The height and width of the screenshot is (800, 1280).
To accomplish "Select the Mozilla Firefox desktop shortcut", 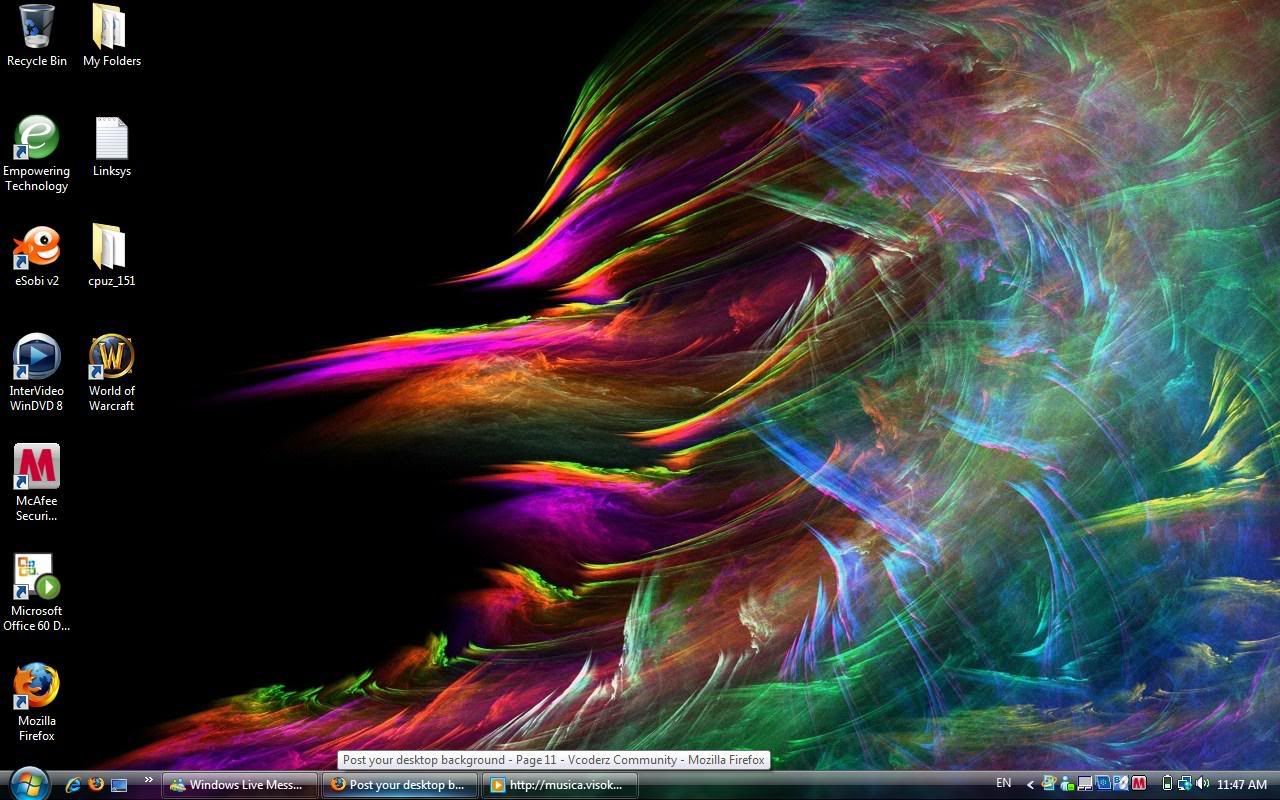I will (37, 688).
